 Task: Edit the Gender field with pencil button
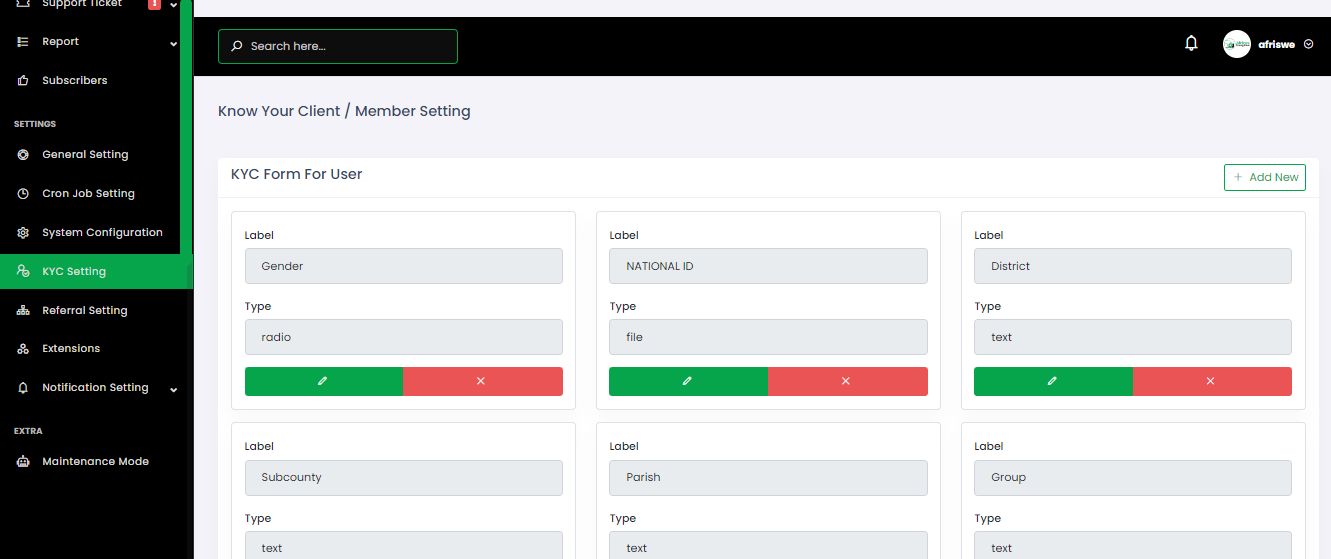(324, 381)
